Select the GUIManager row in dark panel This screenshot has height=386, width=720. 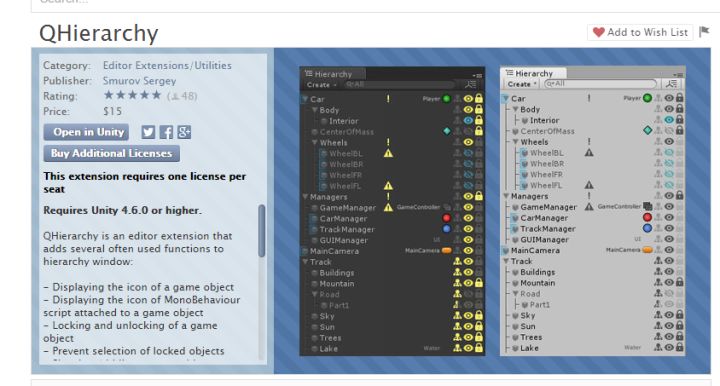(392, 240)
